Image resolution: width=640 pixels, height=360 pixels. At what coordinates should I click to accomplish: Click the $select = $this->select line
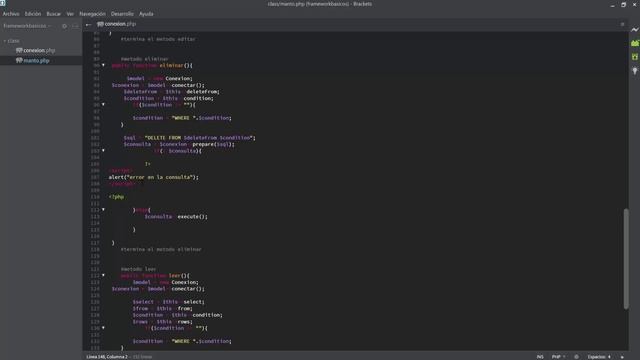point(169,302)
